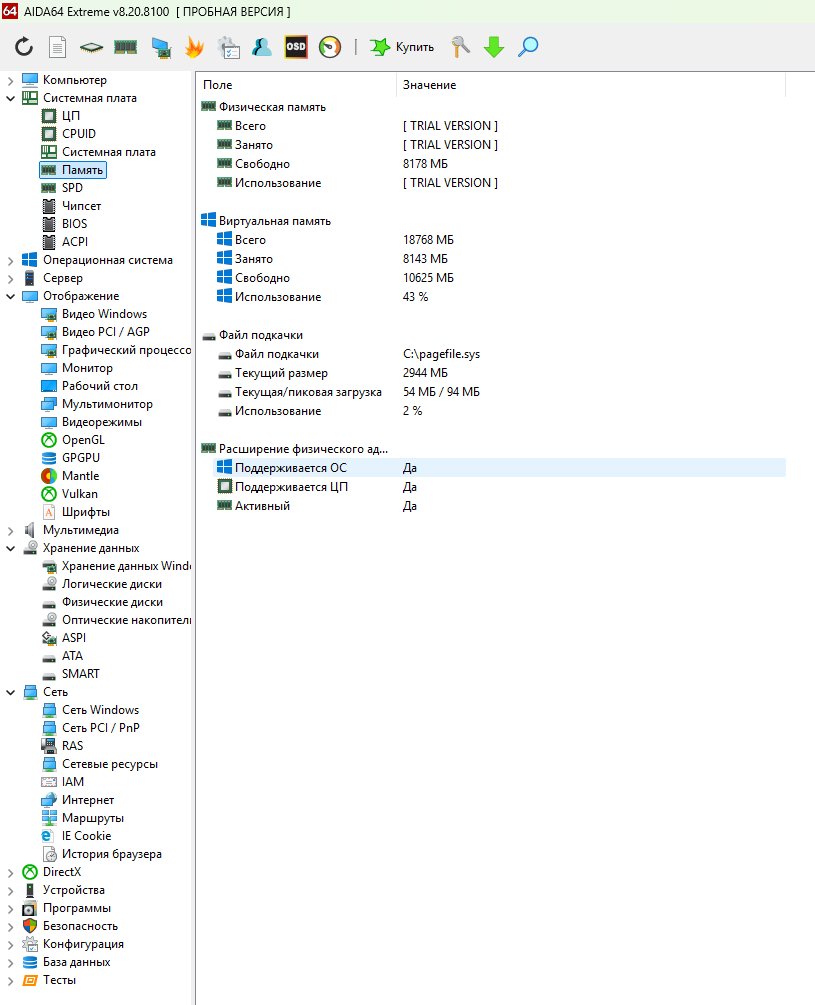Expand the Тесты tree node
The image size is (815, 1005).
10,981
